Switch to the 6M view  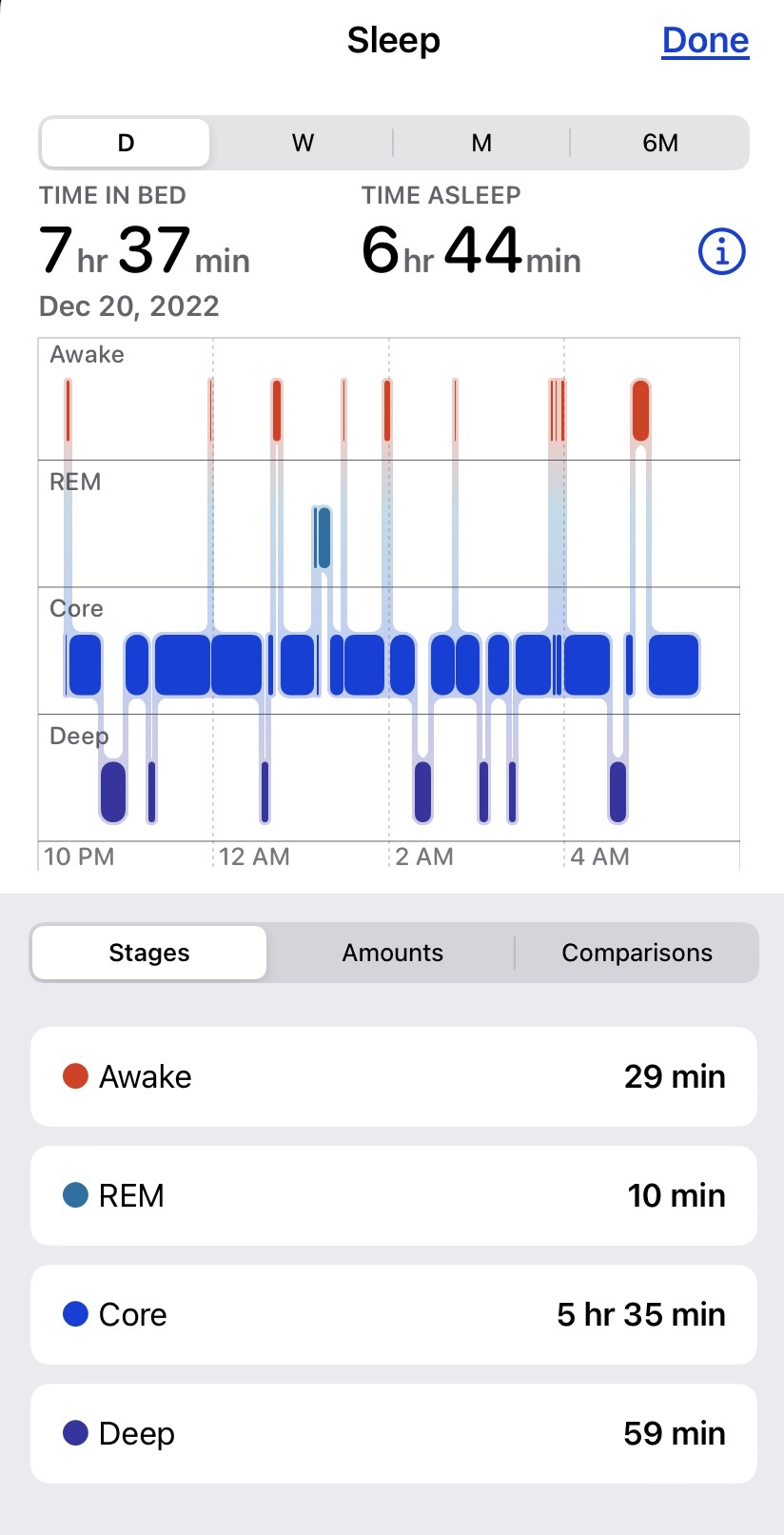click(660, 143)
